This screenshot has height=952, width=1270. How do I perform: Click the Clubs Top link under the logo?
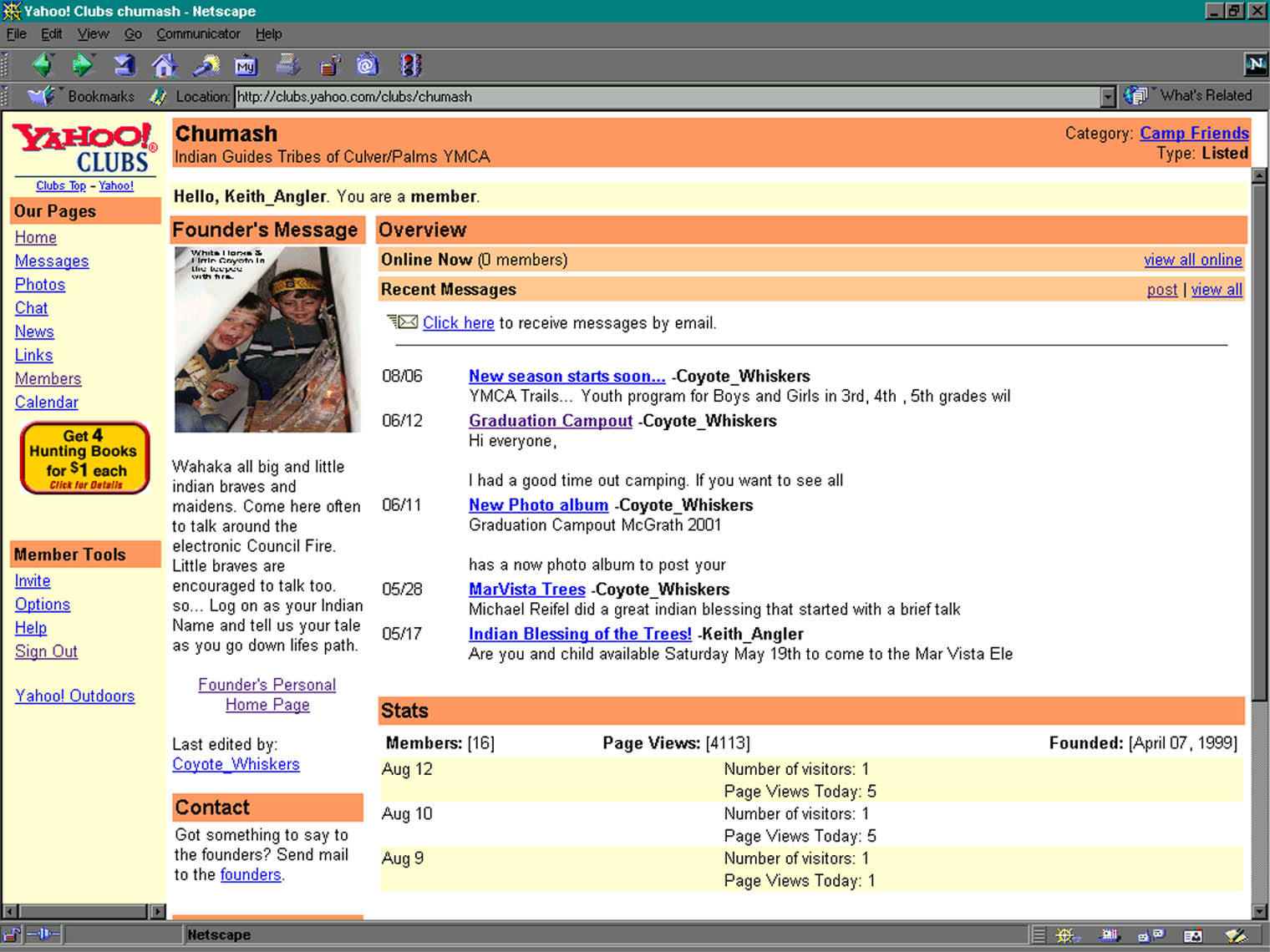(x=61, y=185)
